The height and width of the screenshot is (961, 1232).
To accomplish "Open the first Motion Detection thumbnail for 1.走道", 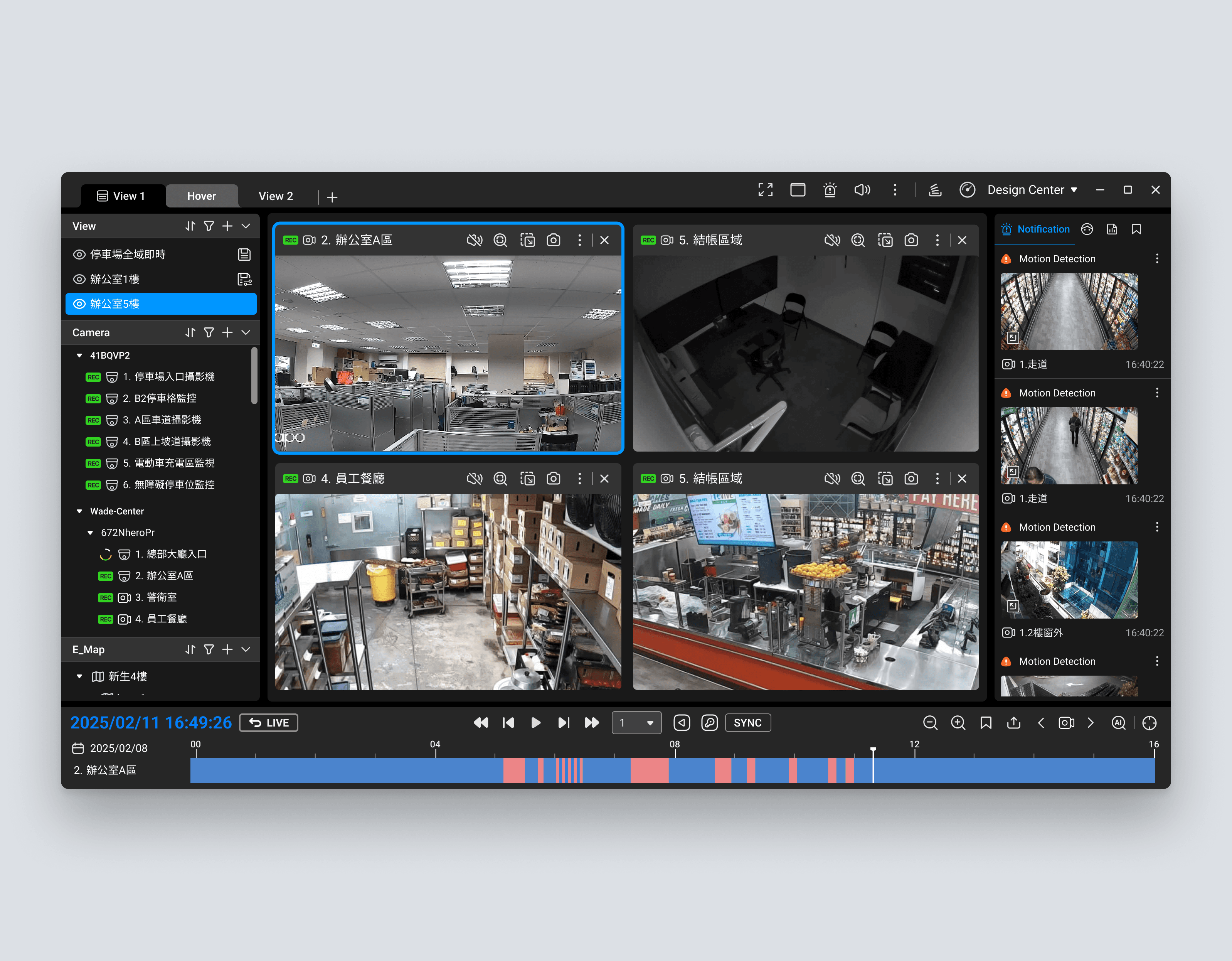I will click(x=1069, y=312).
